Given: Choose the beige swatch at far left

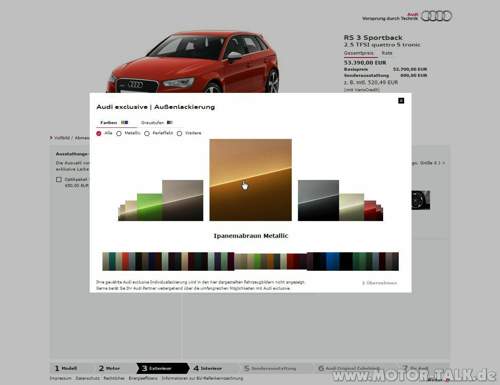Looking at the screenshot, I should (x=131, y=210).
